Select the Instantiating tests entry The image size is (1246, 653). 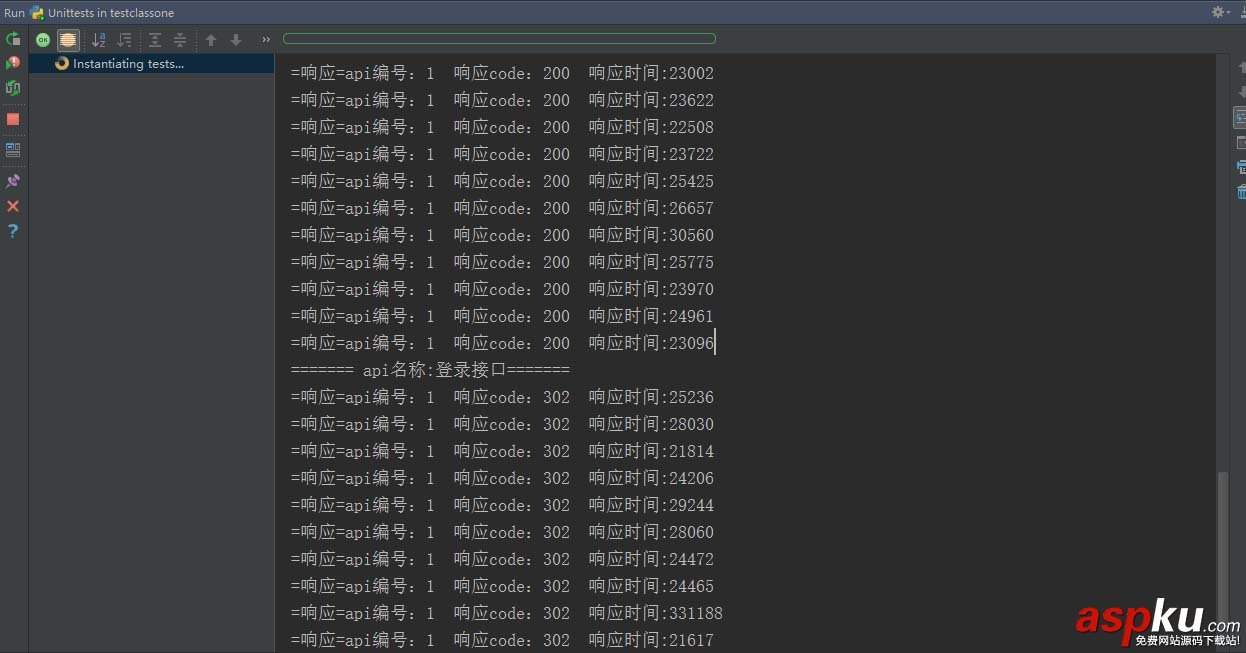tap(127, 63)
